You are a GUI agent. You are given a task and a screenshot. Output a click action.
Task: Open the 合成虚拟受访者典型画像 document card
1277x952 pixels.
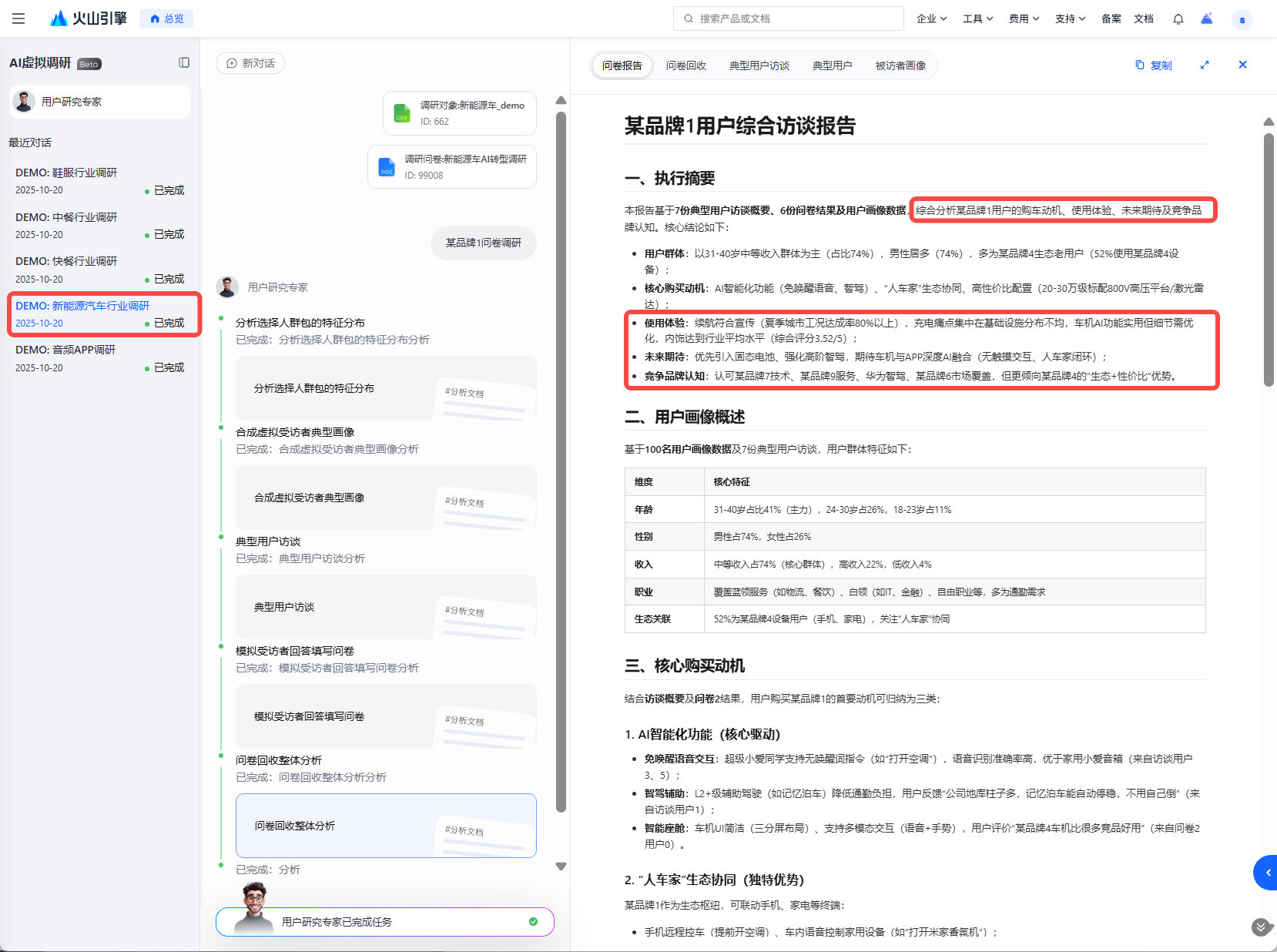point(386,498)
